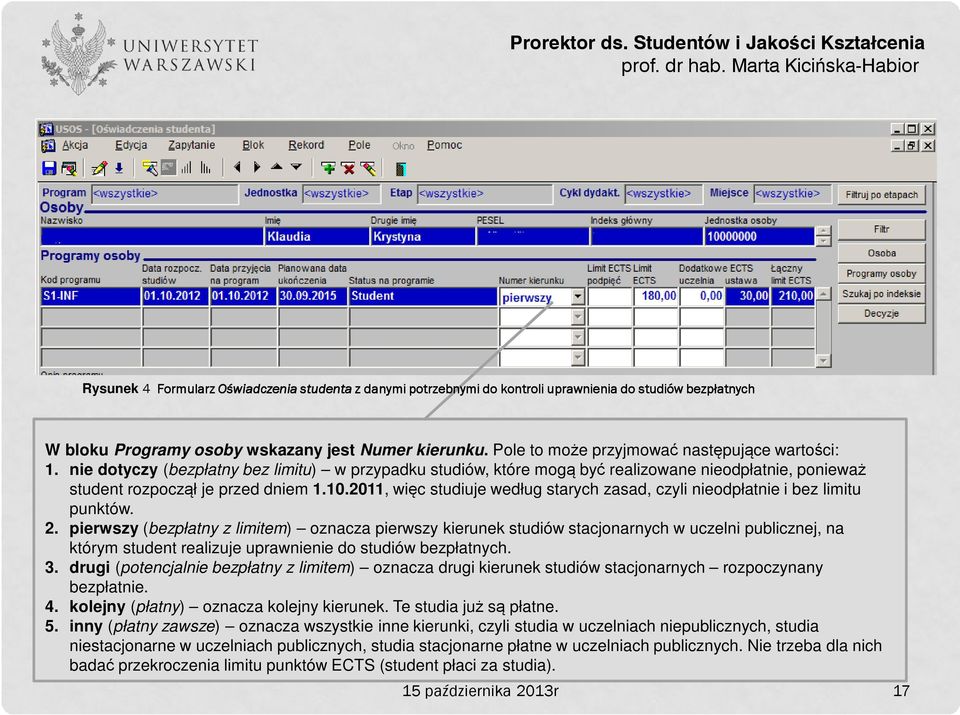
Task: Select the Imię field with Klaudia
Action: [317, 237]
